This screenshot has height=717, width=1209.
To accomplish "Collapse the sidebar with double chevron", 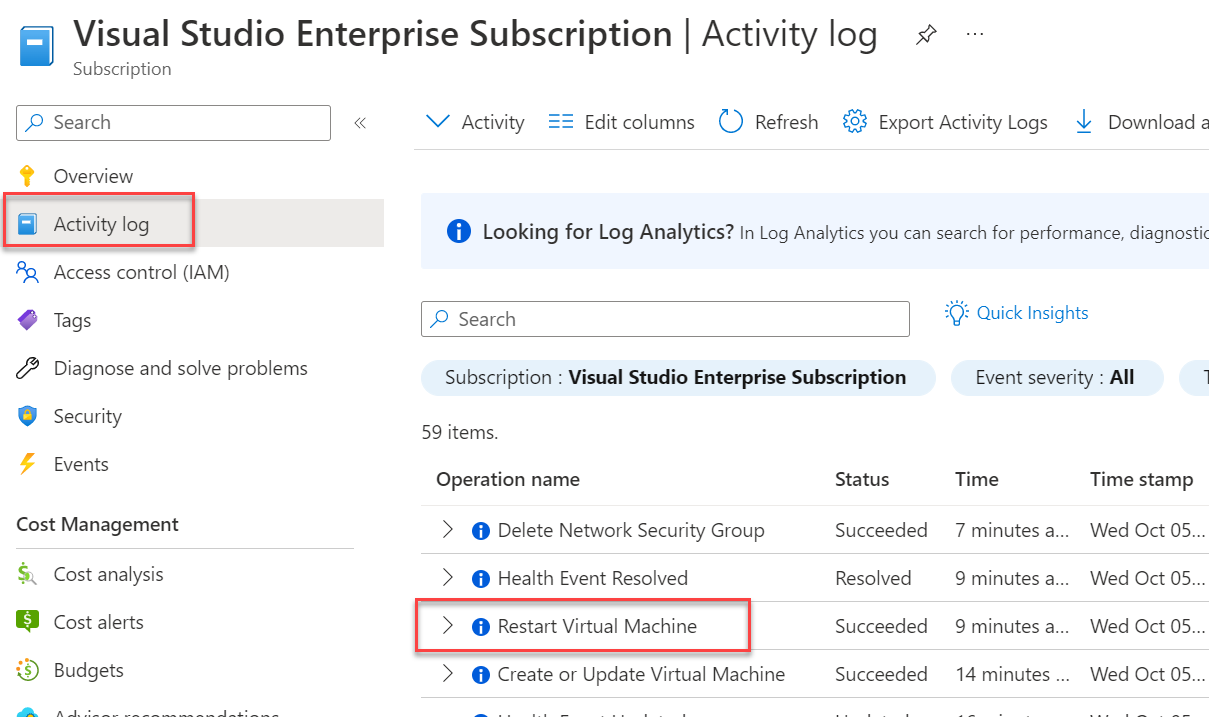I will (x=360, y=123).
